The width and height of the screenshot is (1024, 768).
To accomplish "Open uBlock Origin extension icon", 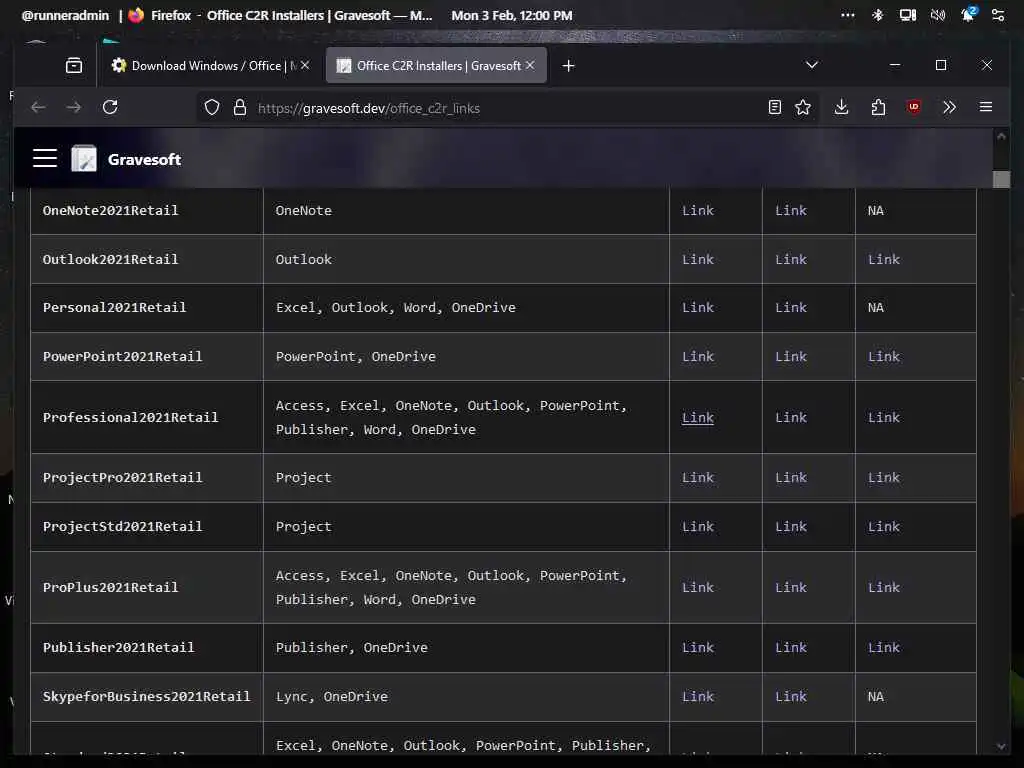I will pos(914,107).
